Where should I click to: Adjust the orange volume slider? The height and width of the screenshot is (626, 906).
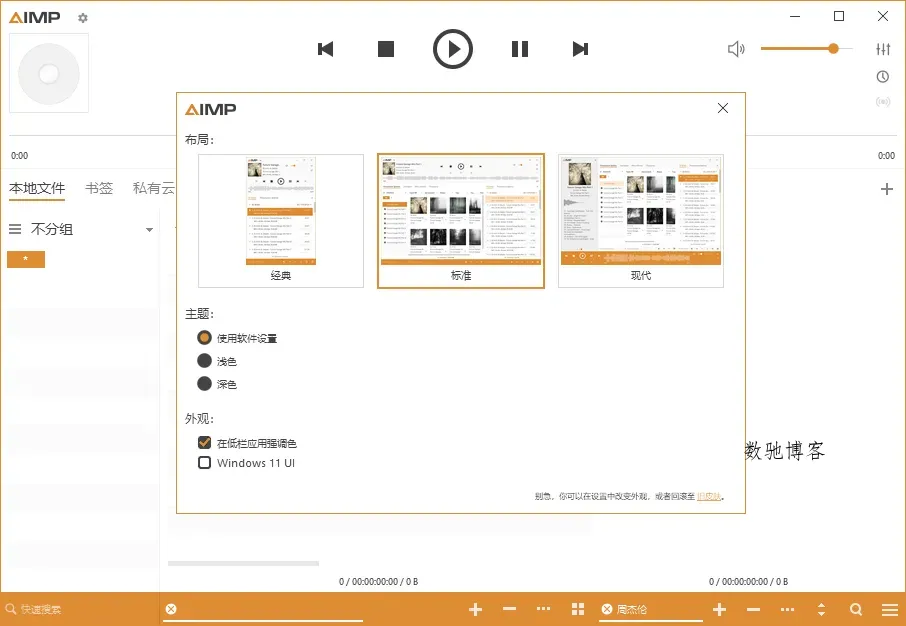pyautogui.click(x=807, y=49)
